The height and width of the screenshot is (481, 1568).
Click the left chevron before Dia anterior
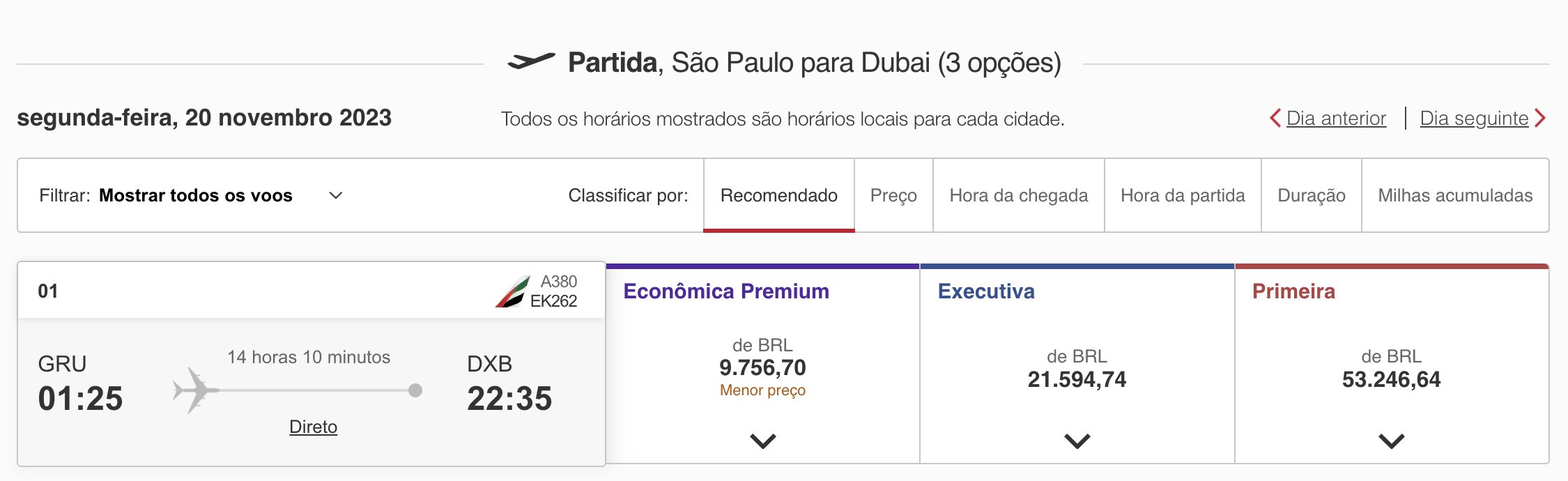(x=1275, y=119)
